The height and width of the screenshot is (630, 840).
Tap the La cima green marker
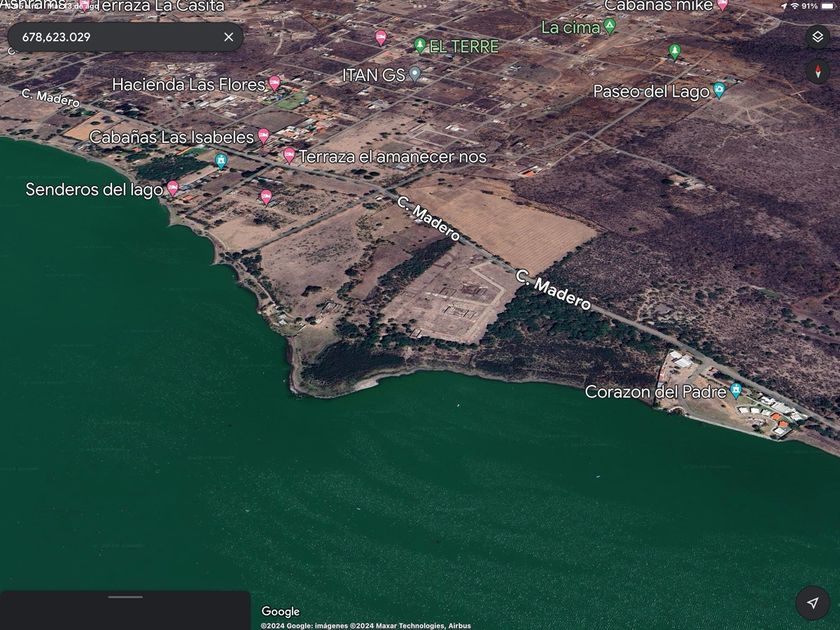pyautogui.click(x=609, y=26)
